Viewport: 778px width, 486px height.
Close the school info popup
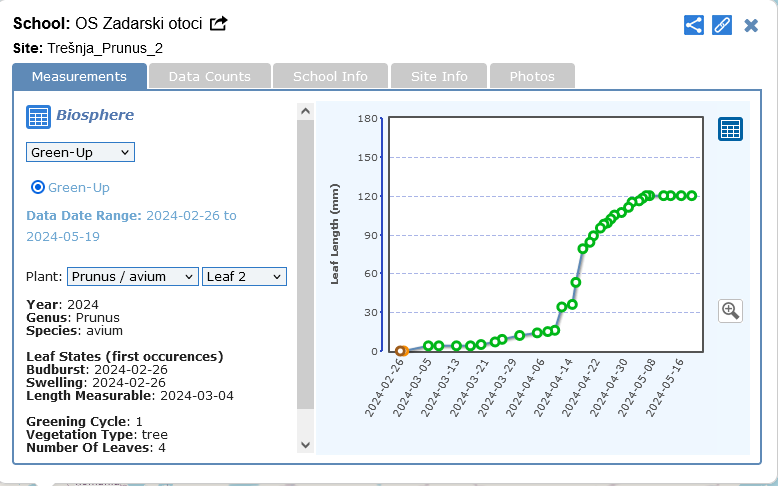coord(751,25)
